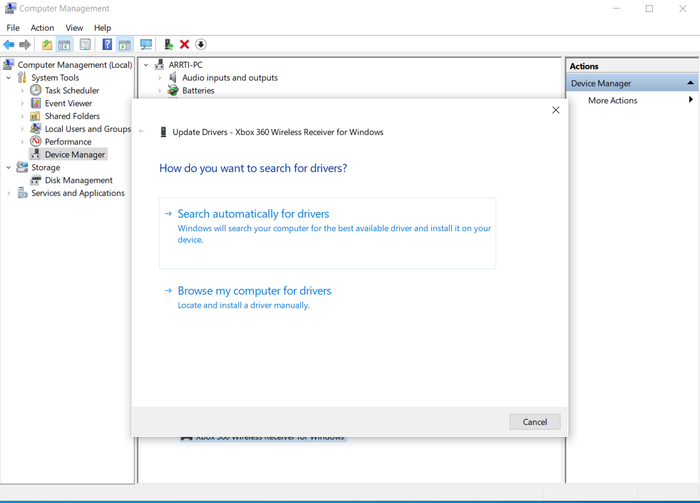Close the Update Drivers dialog with X

(556, 110)
